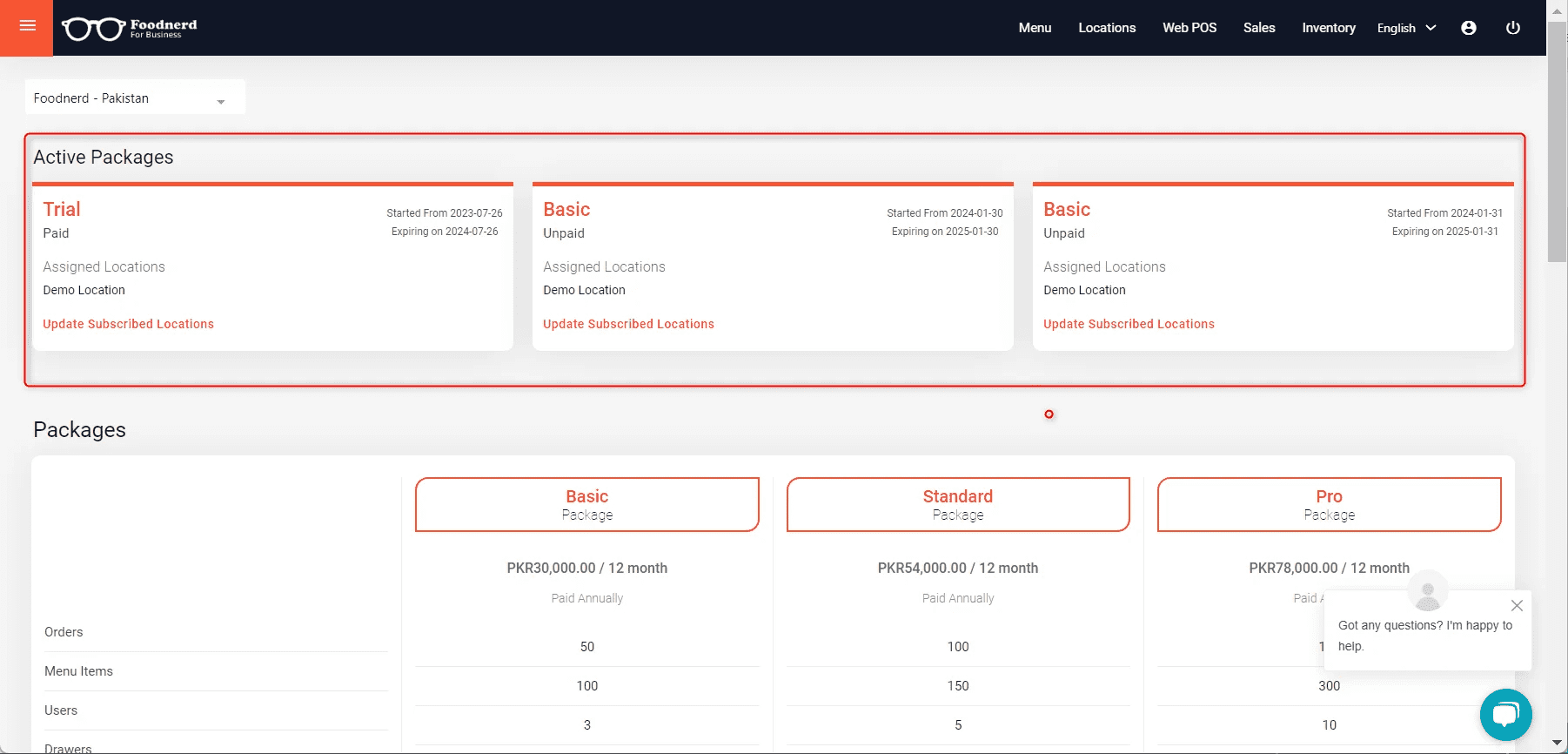Open the Foodnerd - Pakistan business dropdown
Screen dimensions: 1568x754
(x=135, y=98)
